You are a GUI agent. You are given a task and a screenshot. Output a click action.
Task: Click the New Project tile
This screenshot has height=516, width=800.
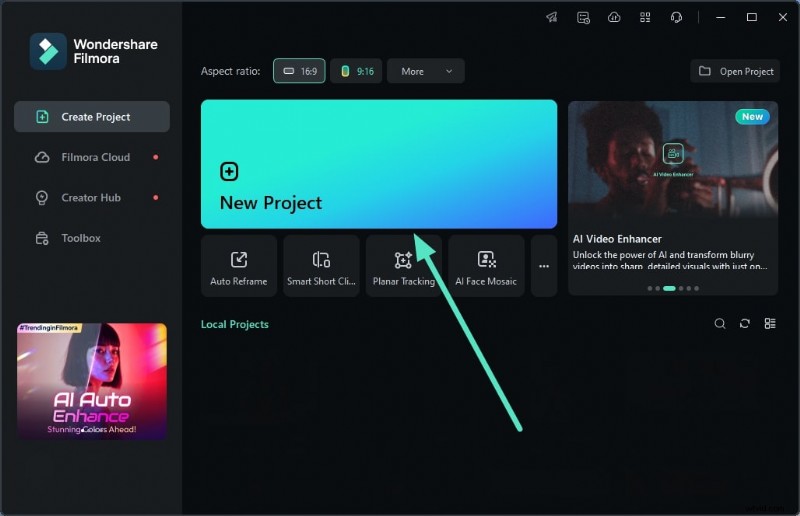(378, 164)
